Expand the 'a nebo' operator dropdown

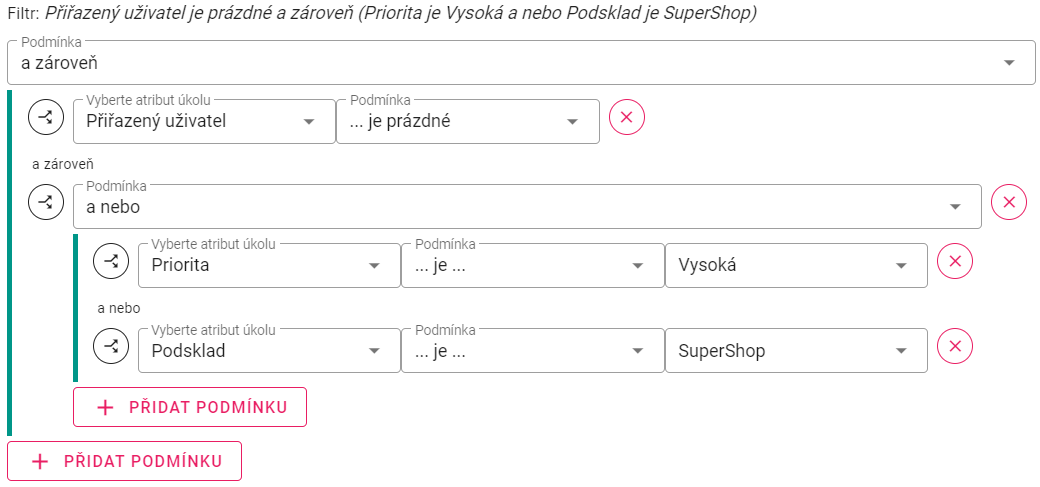pyautogui.click(x=526, y=207)
